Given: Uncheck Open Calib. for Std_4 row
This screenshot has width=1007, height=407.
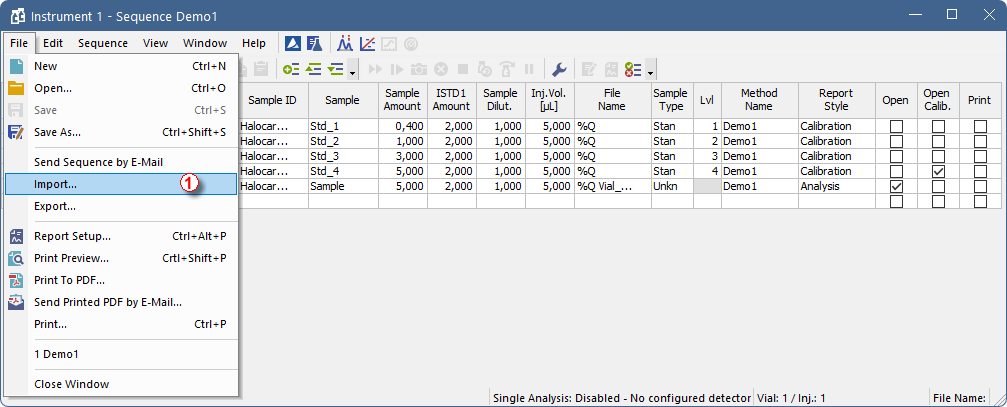Looking at the screenshot, I should click(x=938, y=171).
